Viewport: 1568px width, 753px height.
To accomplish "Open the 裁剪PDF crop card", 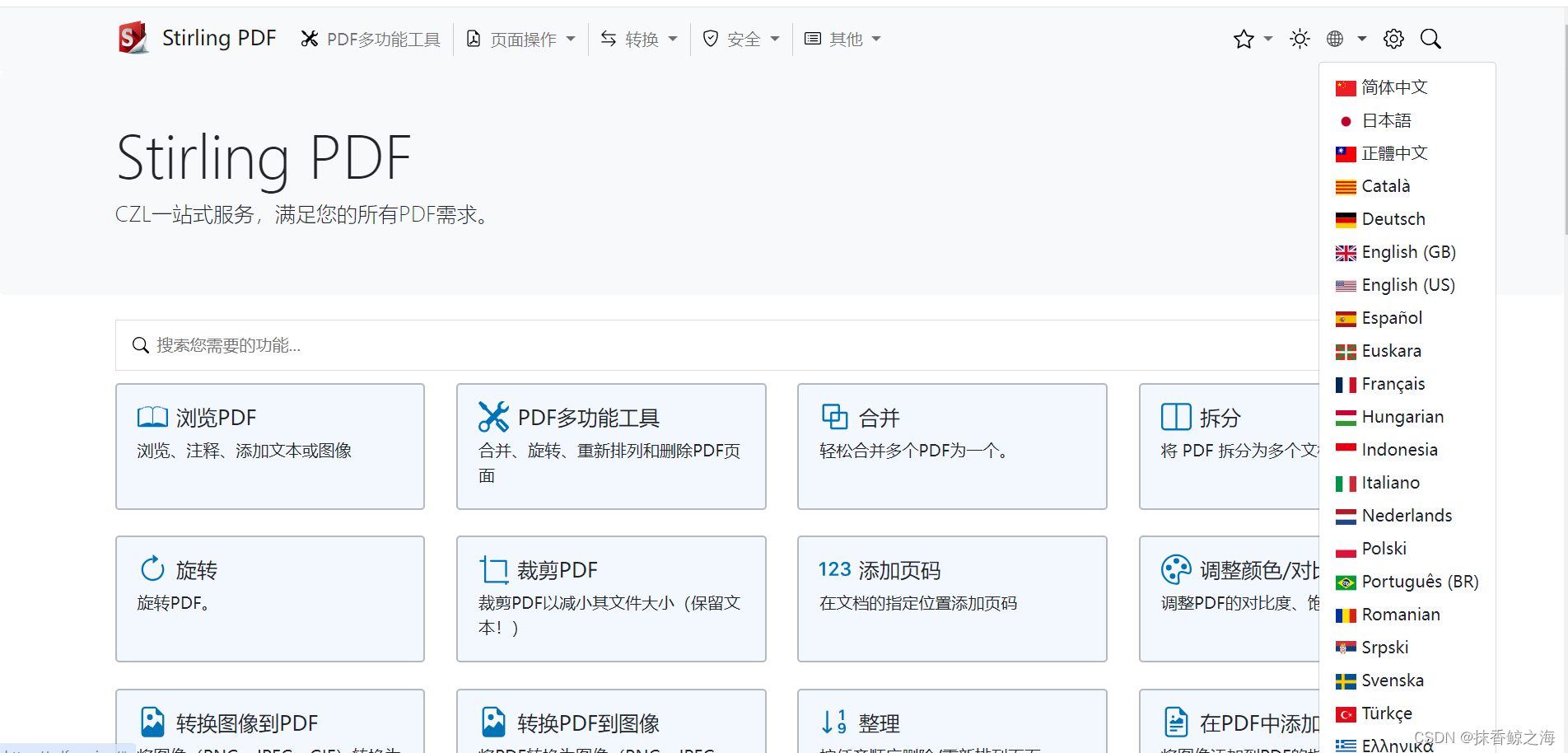I will pyautogui.click(x=611, y=599).
